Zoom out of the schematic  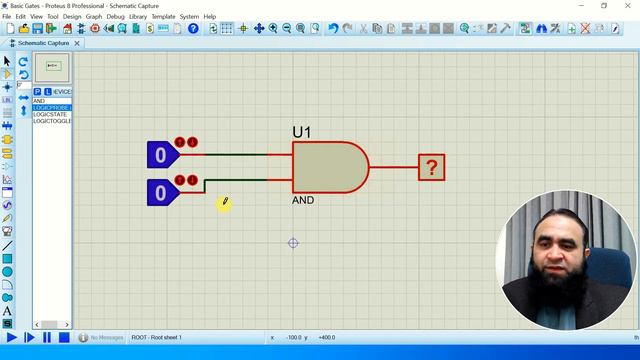[287, 29]
